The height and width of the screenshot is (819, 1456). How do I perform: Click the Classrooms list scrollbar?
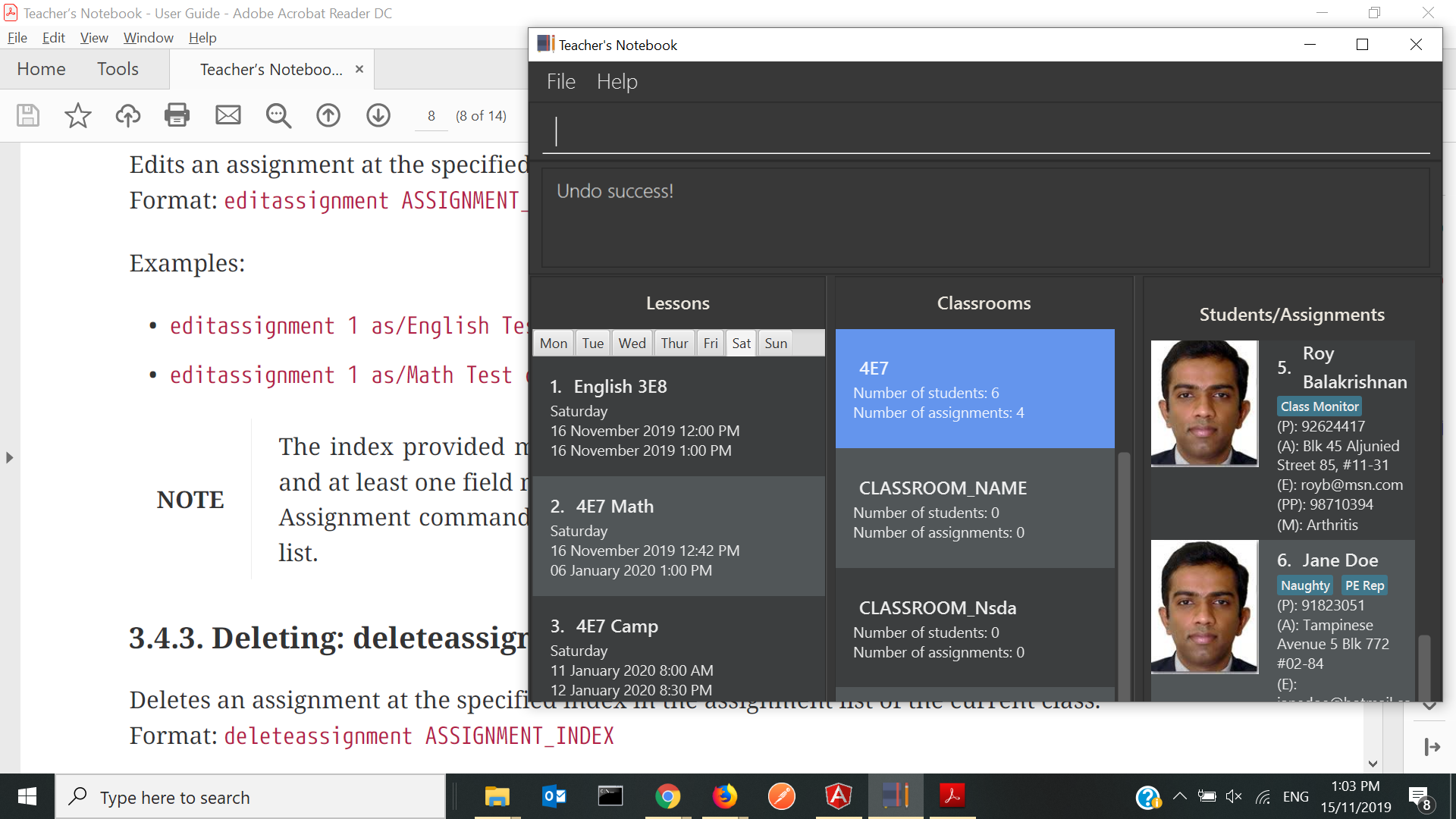click(x=1124, y=576)
